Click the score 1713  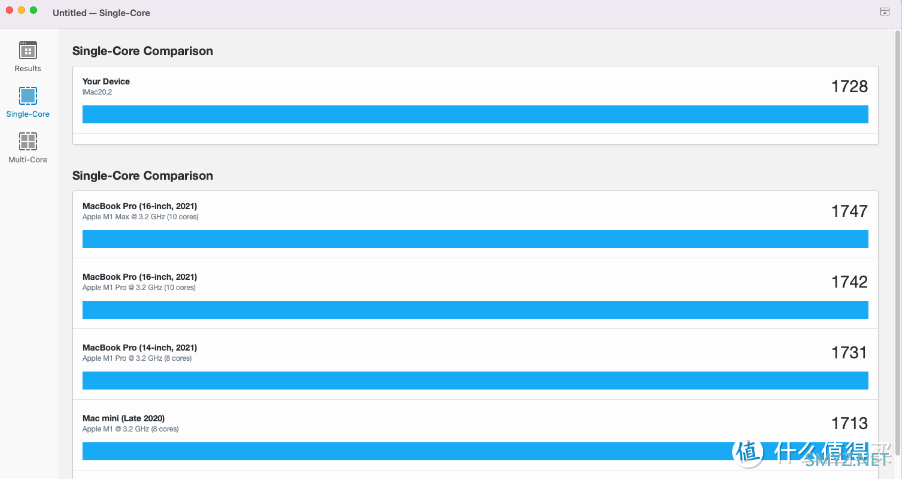coord(849,423)
